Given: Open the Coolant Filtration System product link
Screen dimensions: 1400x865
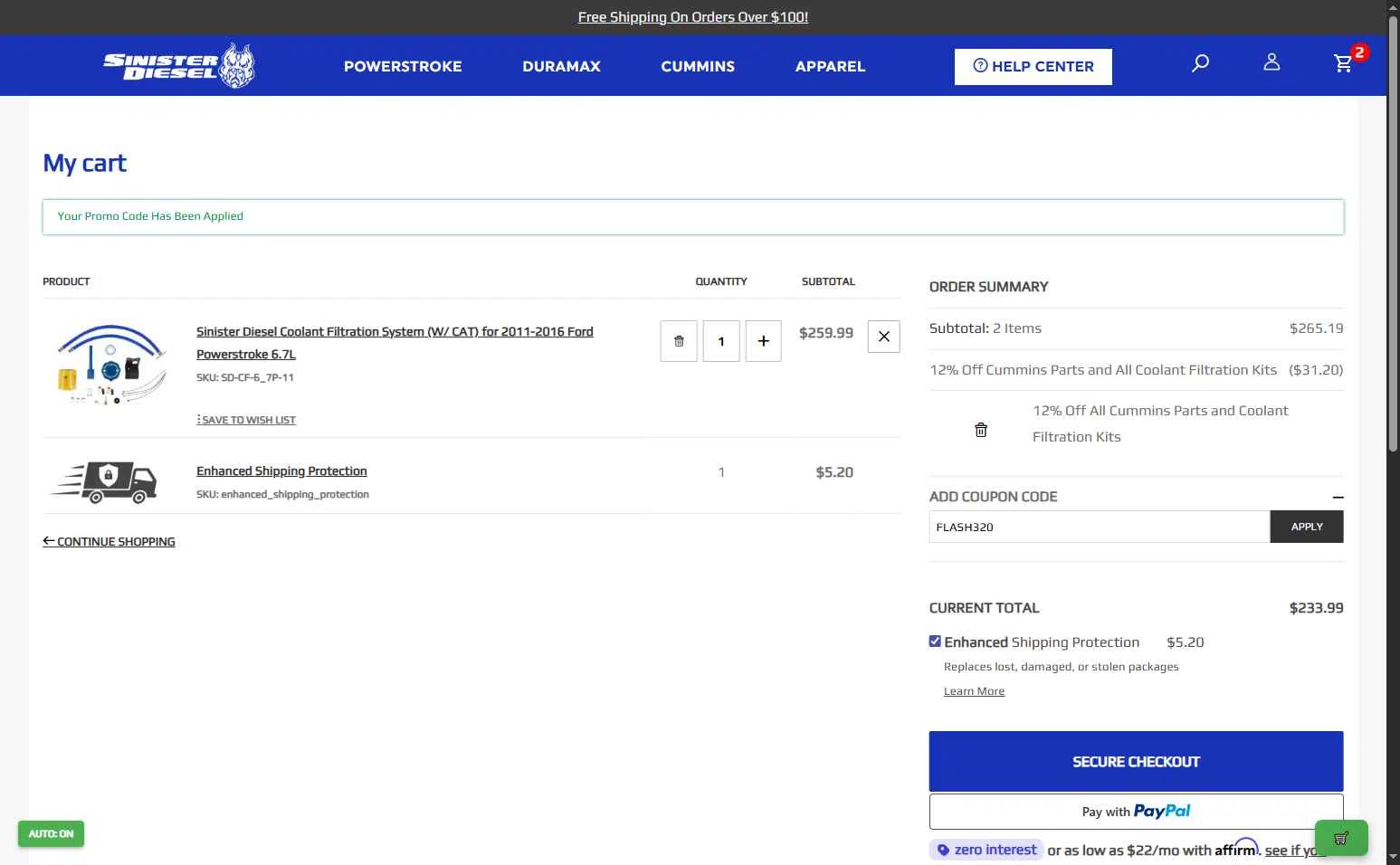Looking at the screenshot, I should pyautogui.click(x=395, y=343).
